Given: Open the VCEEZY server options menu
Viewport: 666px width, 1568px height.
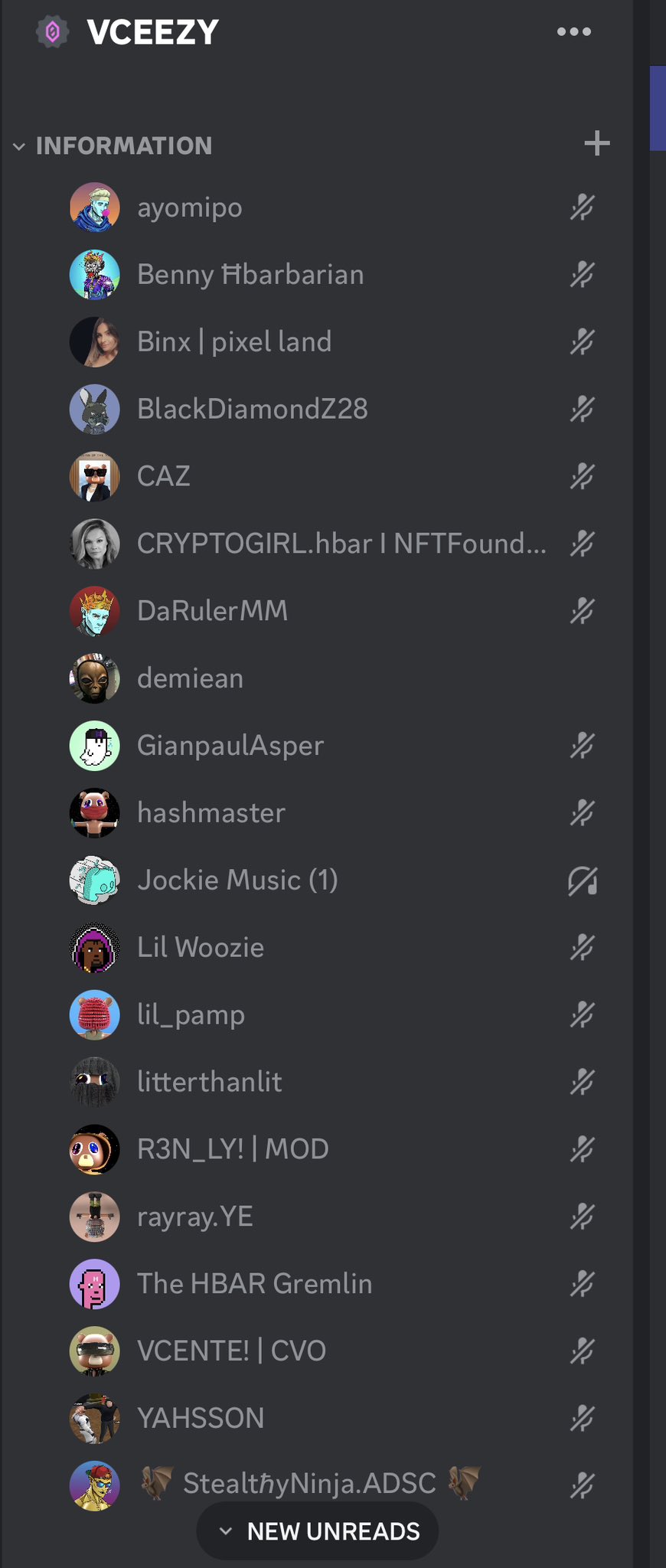Looking at the screenshot, I should [x=574, y=31].
